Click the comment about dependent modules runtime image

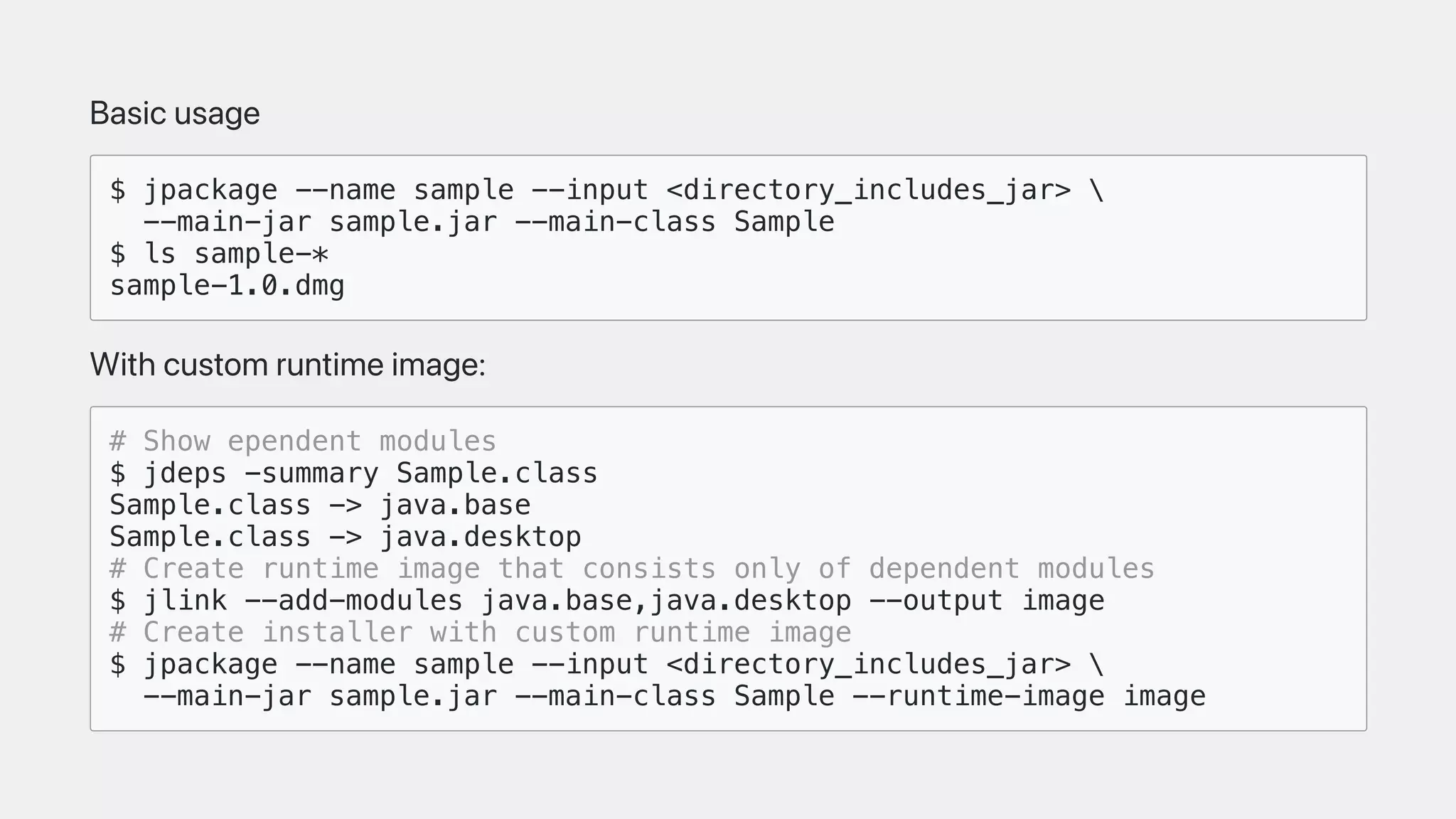click(632, 569)
